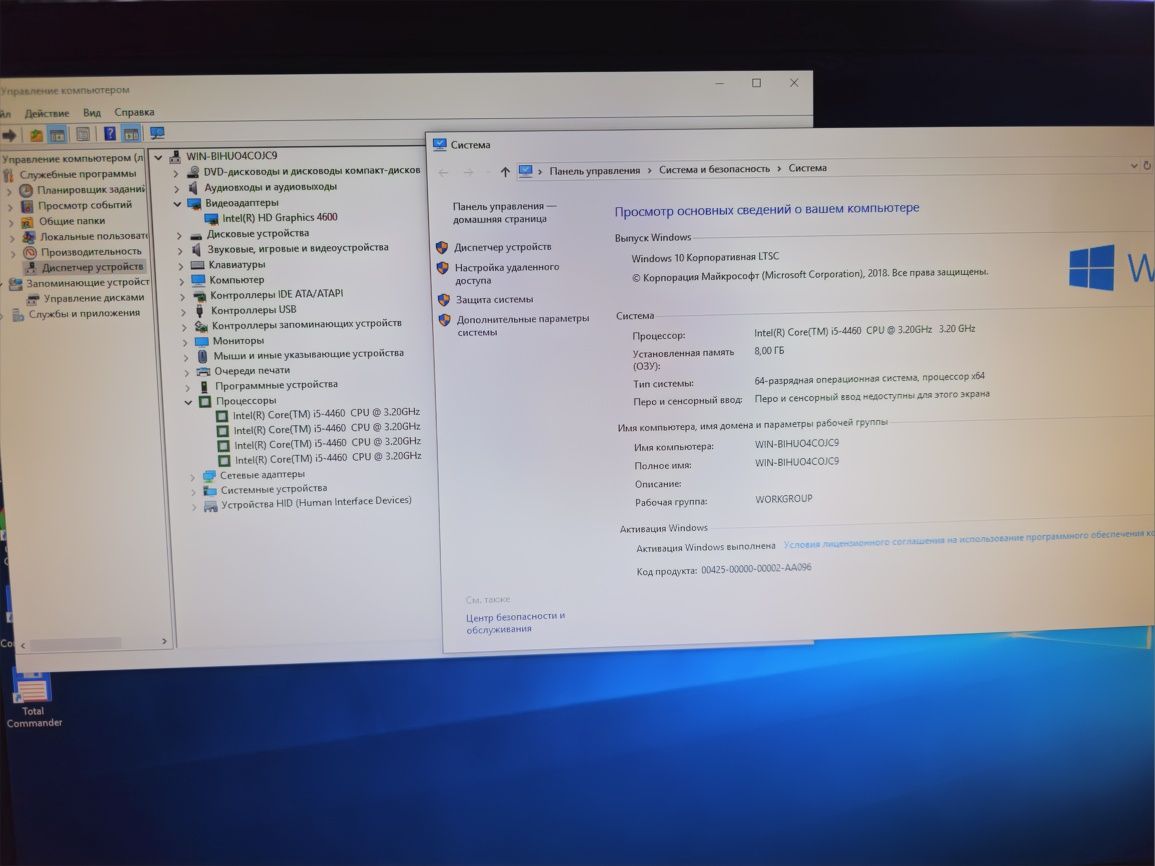Open Панель управления — домашняя страница link
Screen dimensions: 1155x866
click(505, 213)
